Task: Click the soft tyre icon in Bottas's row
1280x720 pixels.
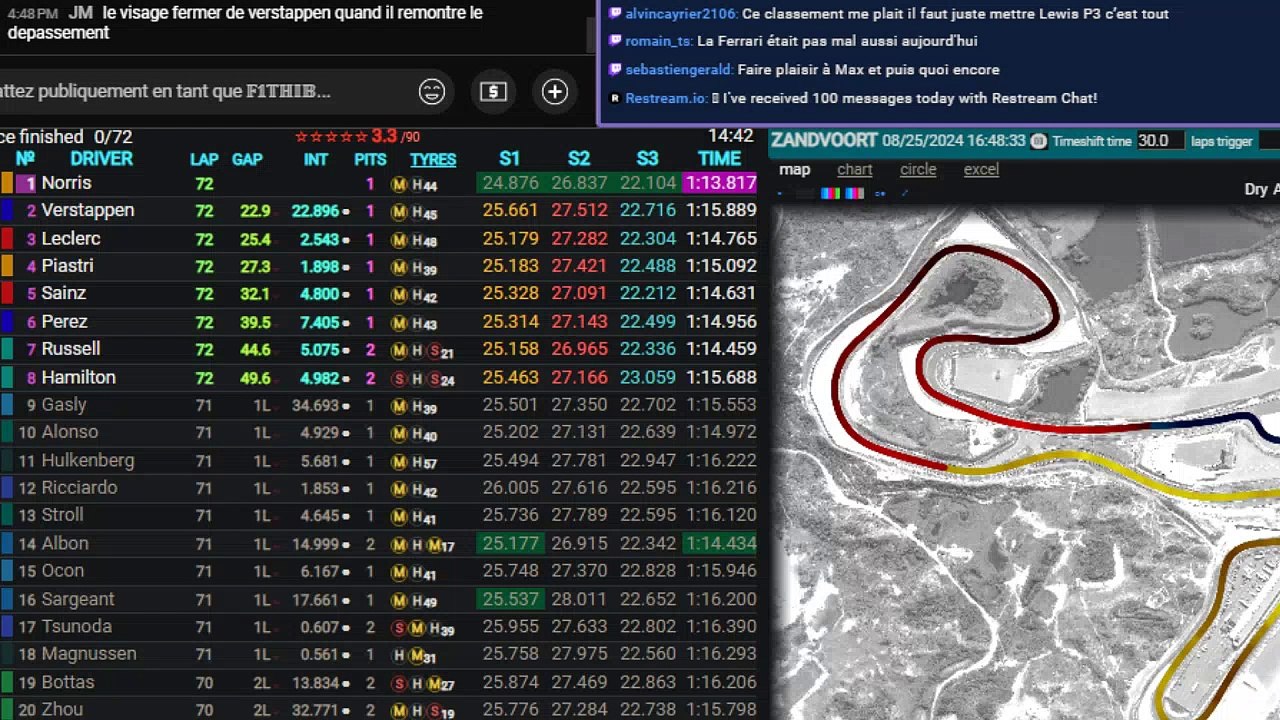Action: click(x=399, y=684)
